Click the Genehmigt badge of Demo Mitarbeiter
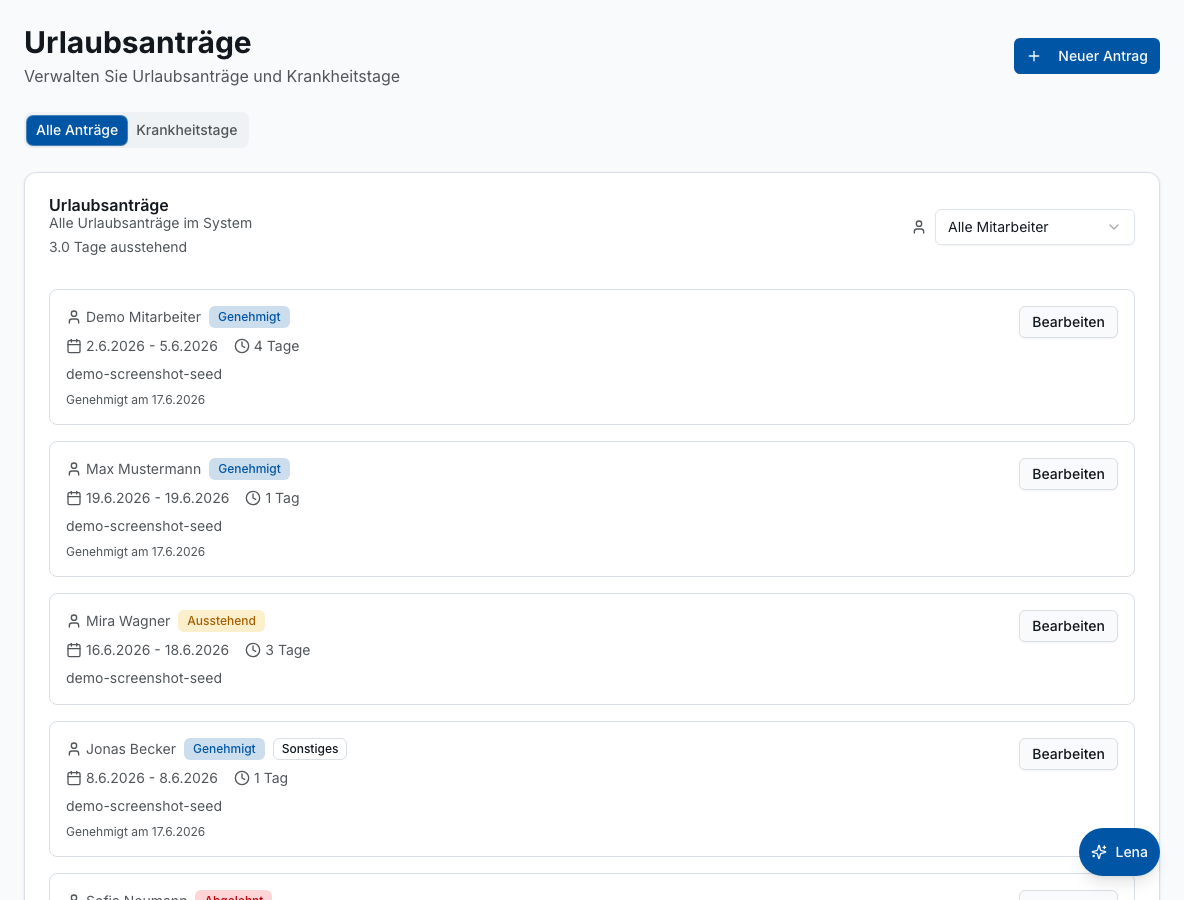1184x900 pixels. (249, 317)
